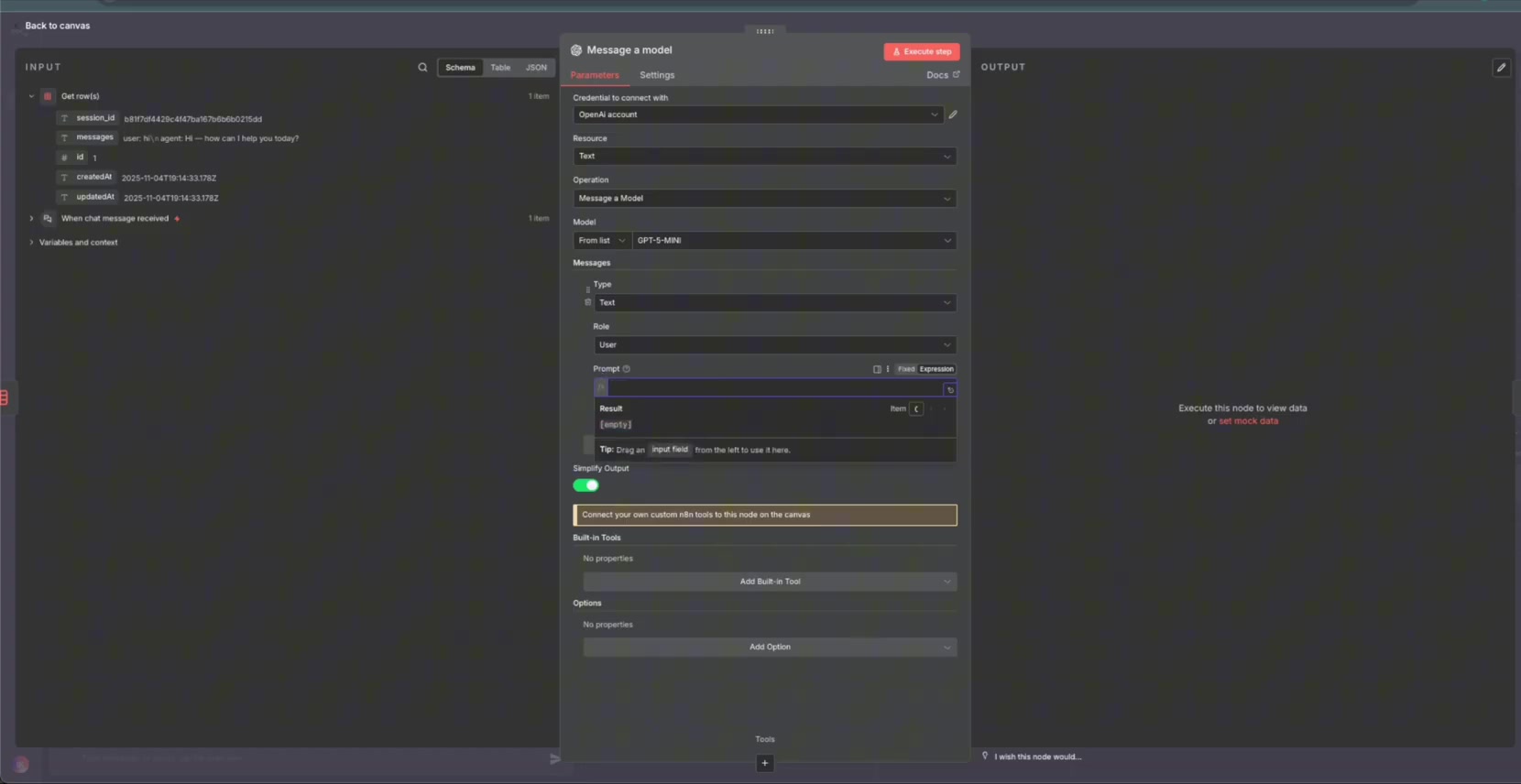
Task: Click the text type icon beside session_id
Action: point(64,119)
